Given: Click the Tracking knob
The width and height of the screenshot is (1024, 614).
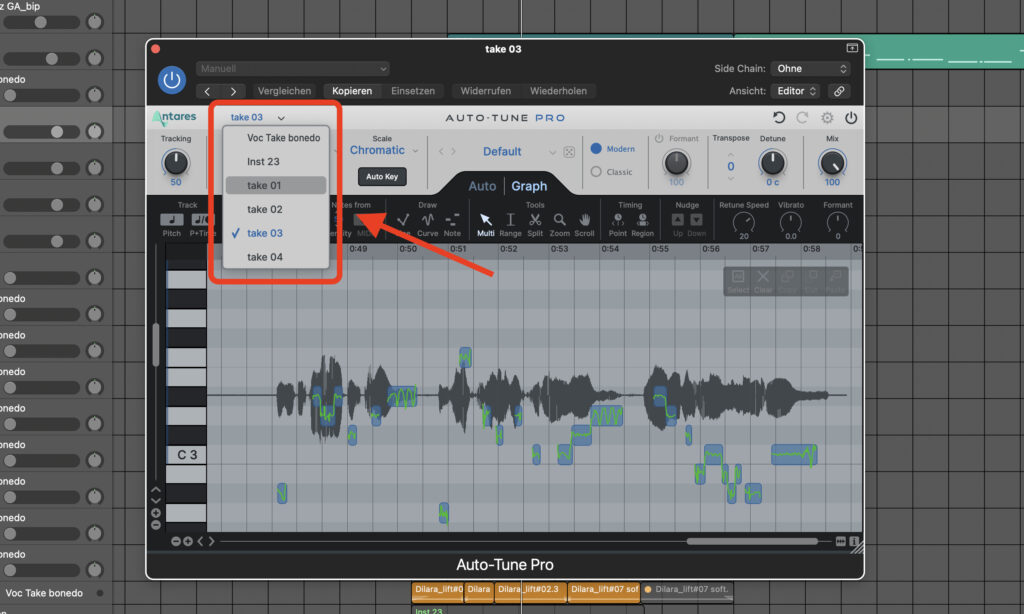Looking at the screenshot, I should (175, 163).
